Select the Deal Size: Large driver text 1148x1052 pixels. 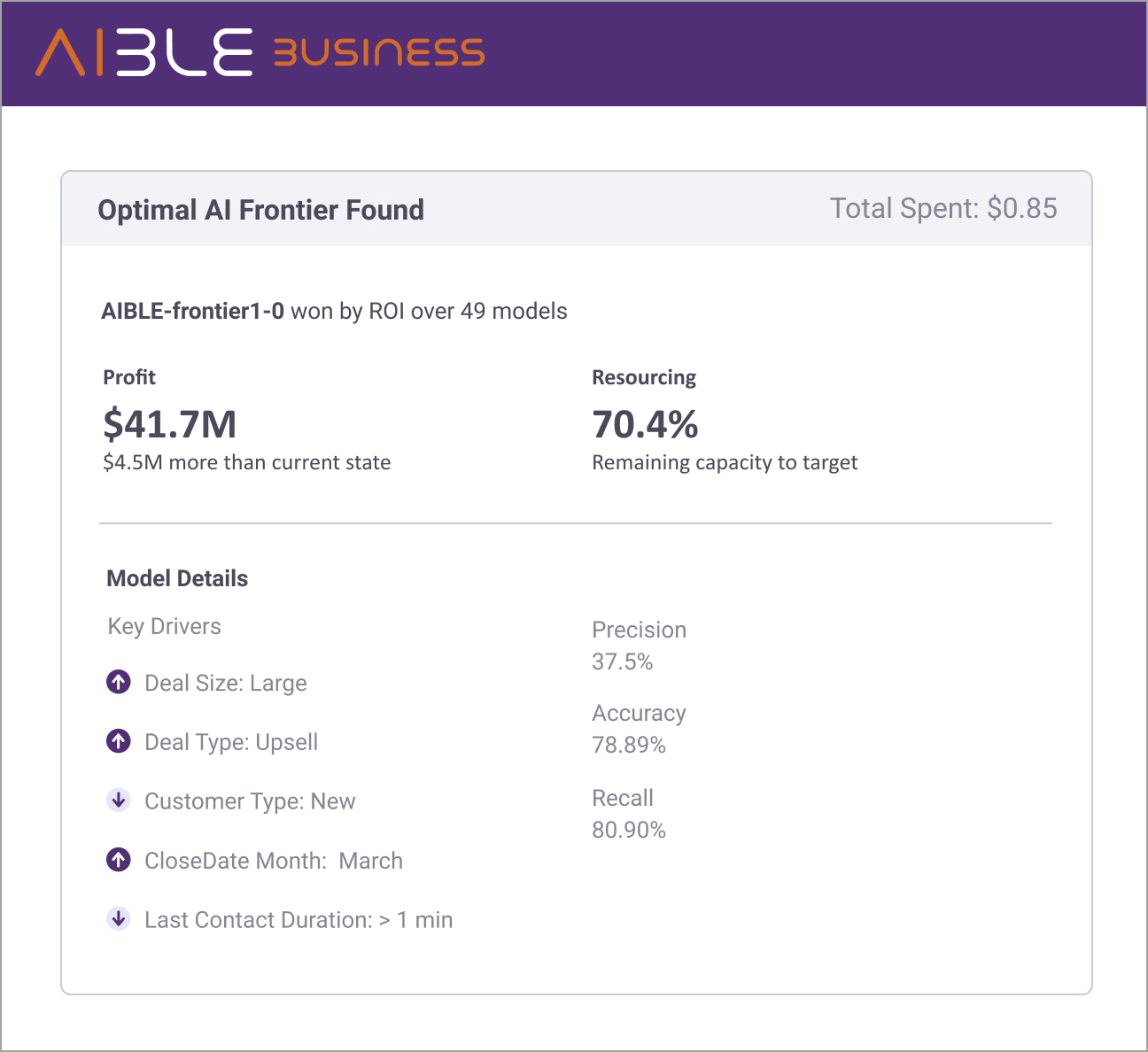click(x=226, y=683)
